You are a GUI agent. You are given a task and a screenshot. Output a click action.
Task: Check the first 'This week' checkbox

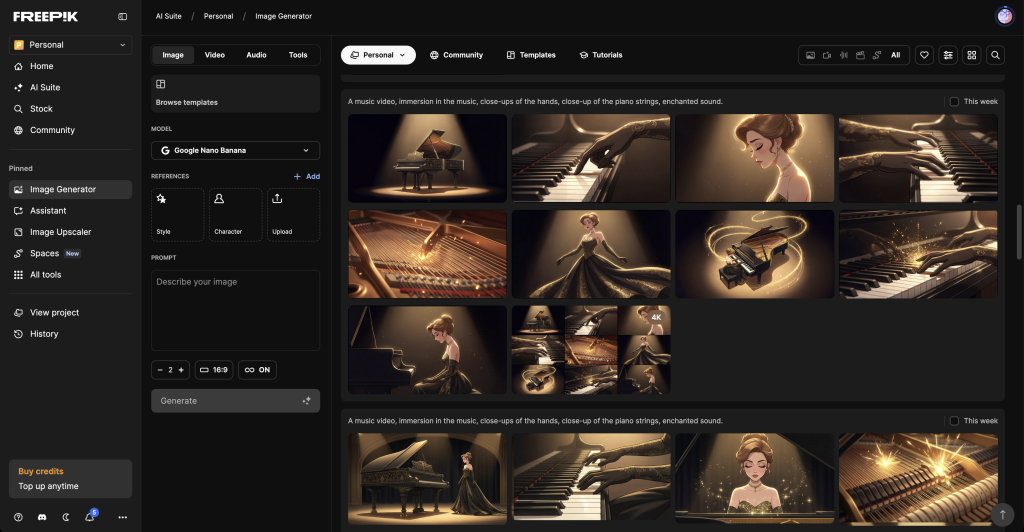(954, 101)
